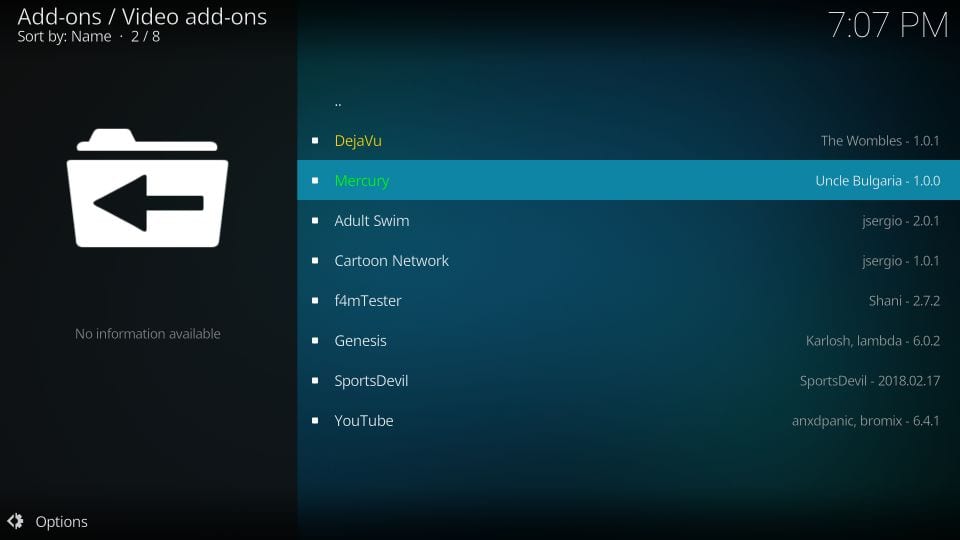Click the 7:07 PM clock
Screen dimensions: 960x540
888,25
